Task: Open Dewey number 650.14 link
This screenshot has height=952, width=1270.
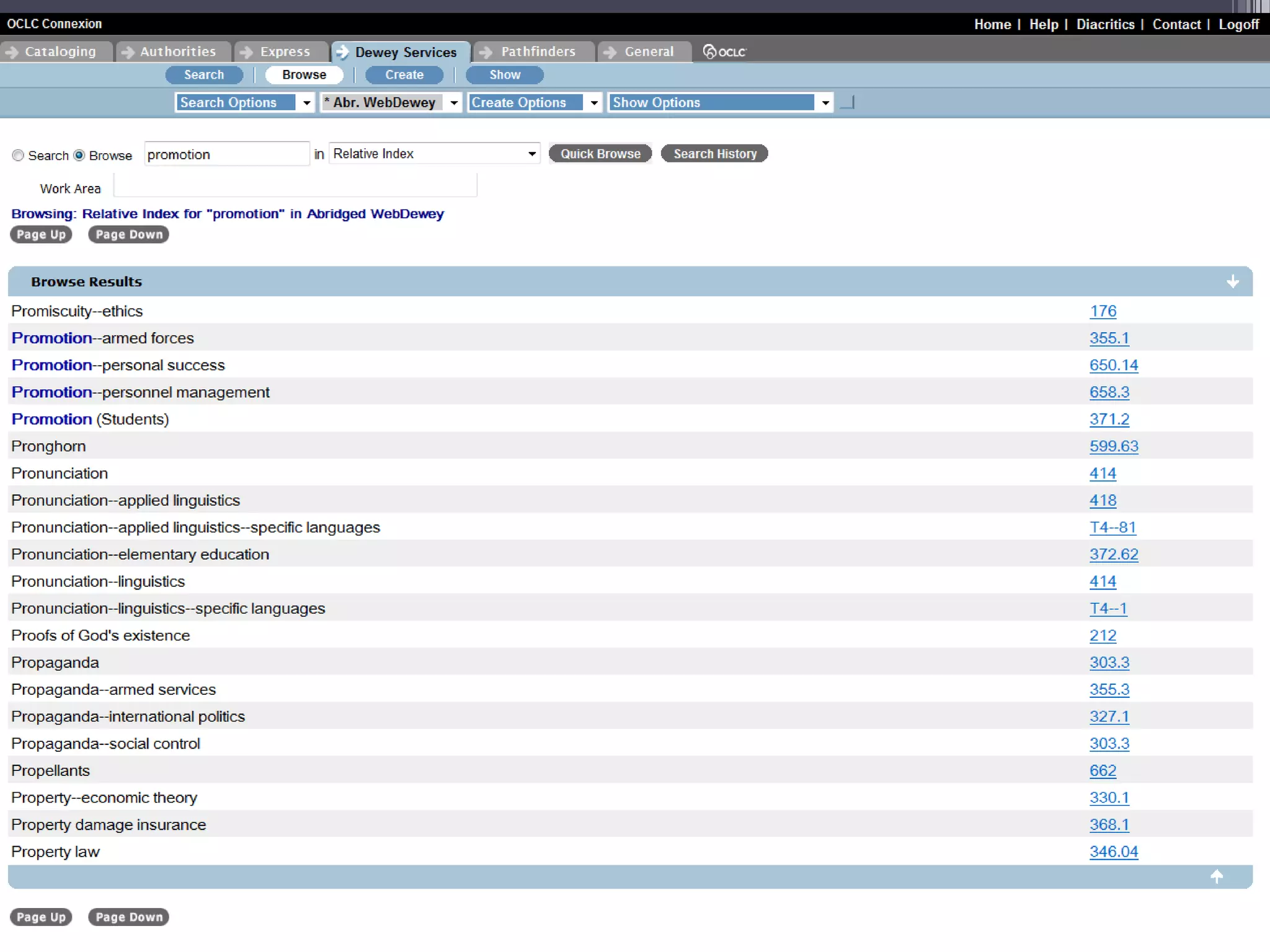Action: 1113,365
